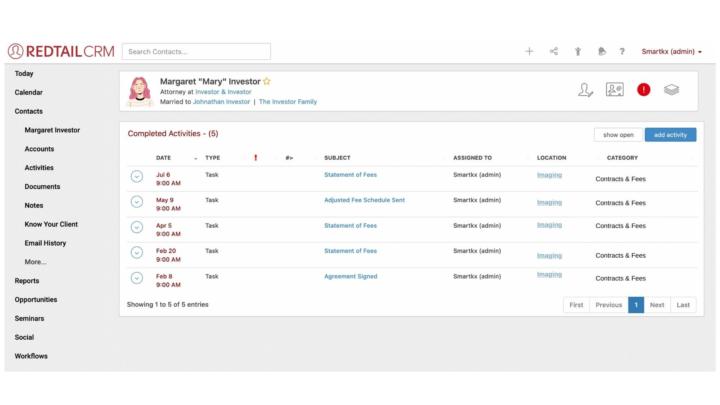Expand the Apr 5 activity row
Image resolution: width=720 pixels, height=405 pixels.
136,227
